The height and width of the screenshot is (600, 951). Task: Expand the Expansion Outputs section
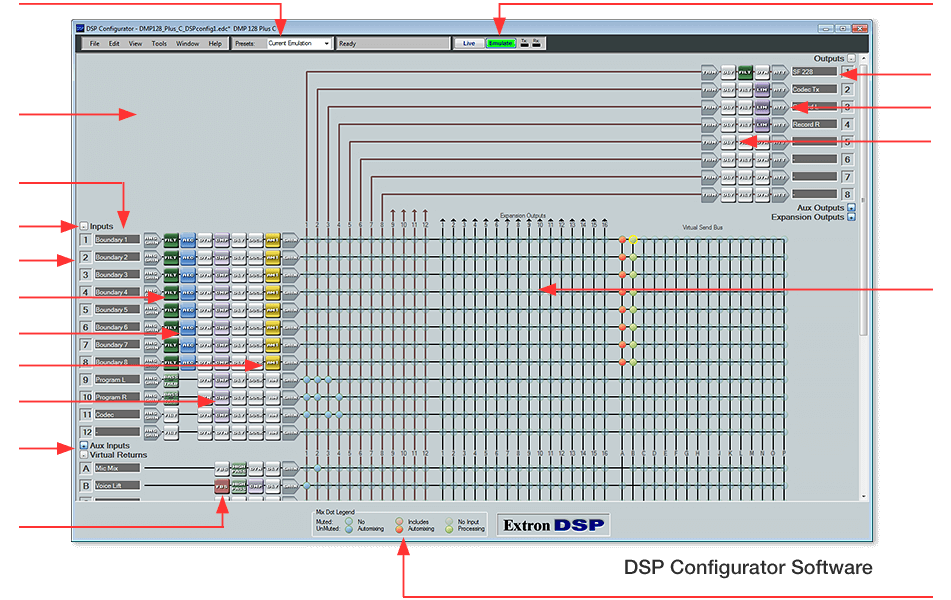(851, 217)
